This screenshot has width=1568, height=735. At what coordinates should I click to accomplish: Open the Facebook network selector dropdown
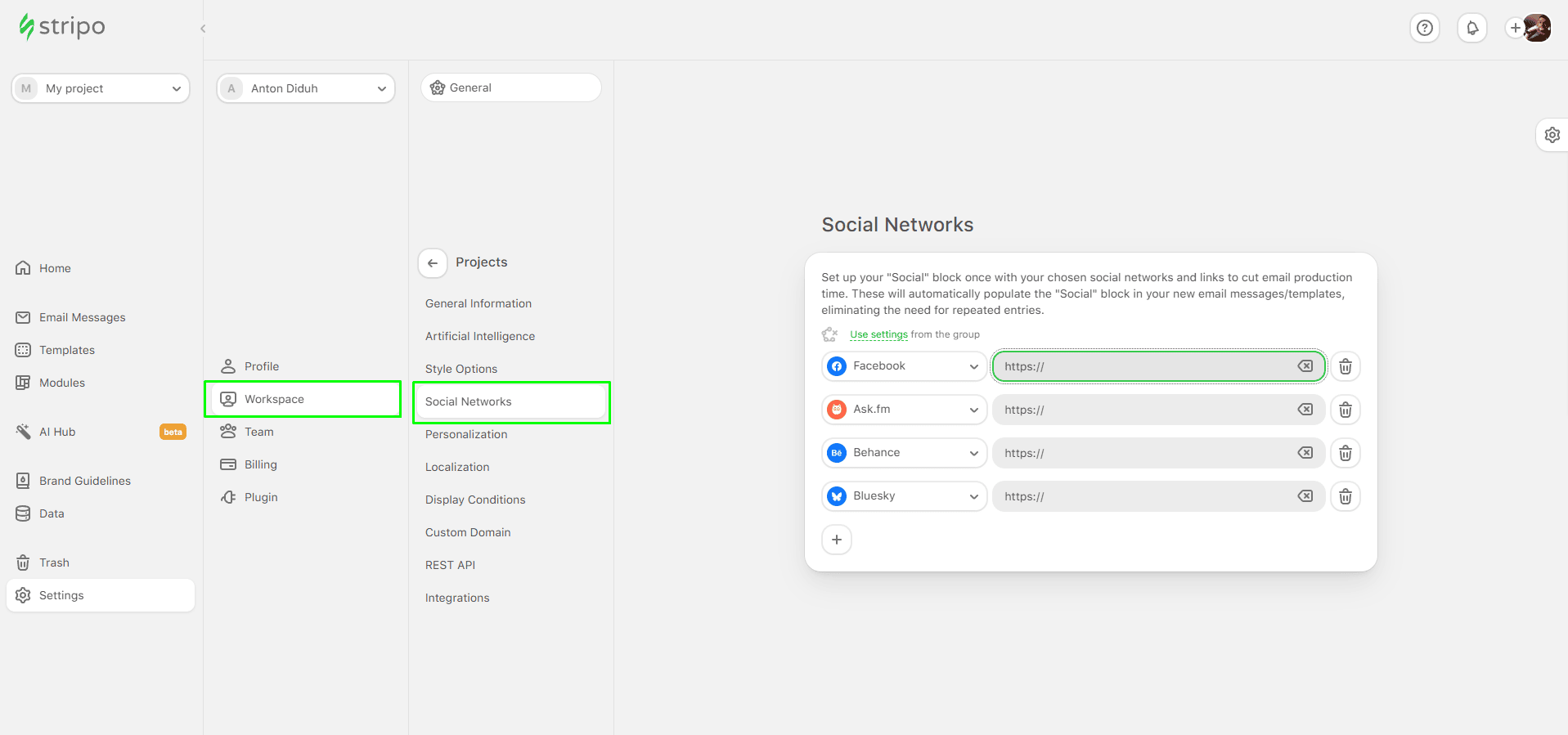coord(905,366)
